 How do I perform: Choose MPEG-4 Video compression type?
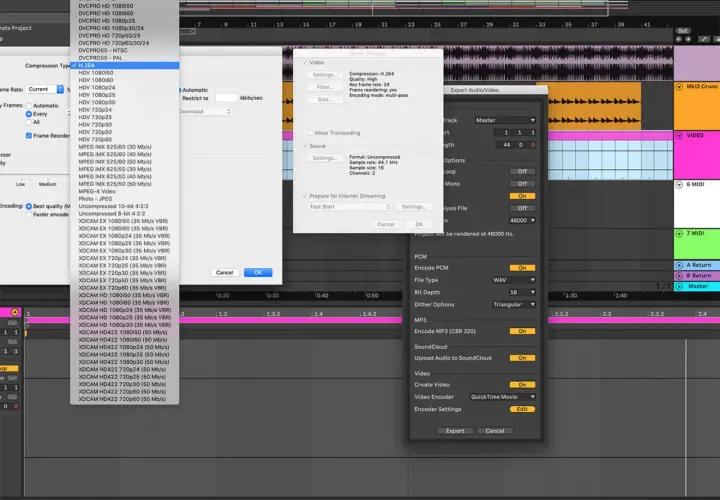point(124,191)
